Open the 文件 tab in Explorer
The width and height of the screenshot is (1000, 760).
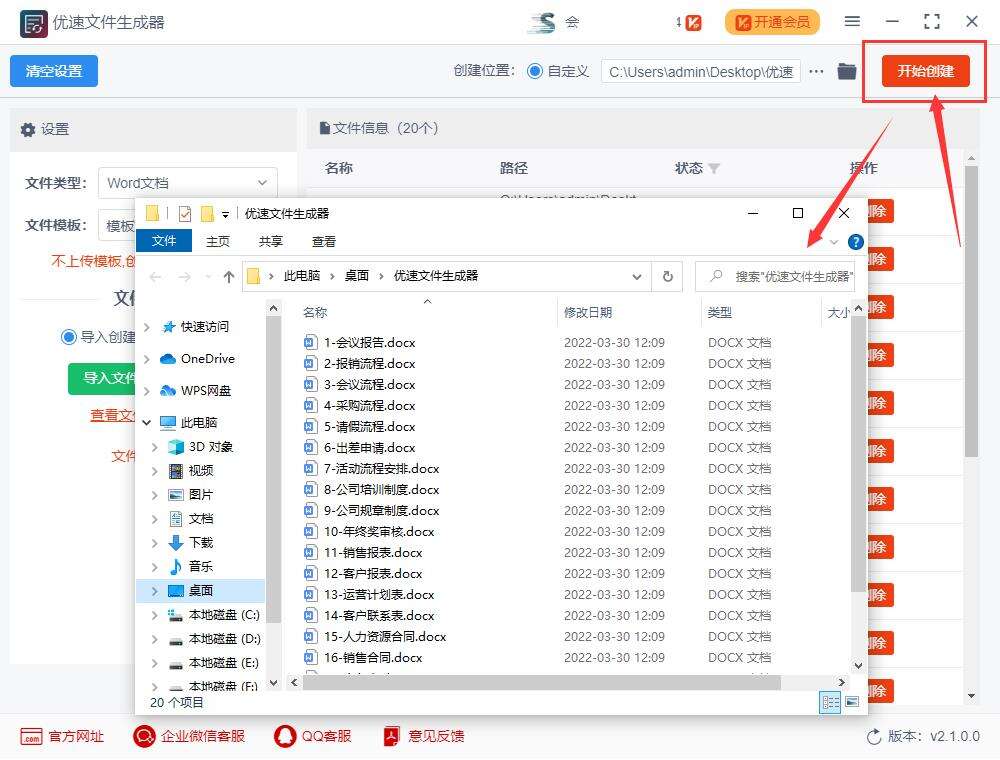pos(164,241)
